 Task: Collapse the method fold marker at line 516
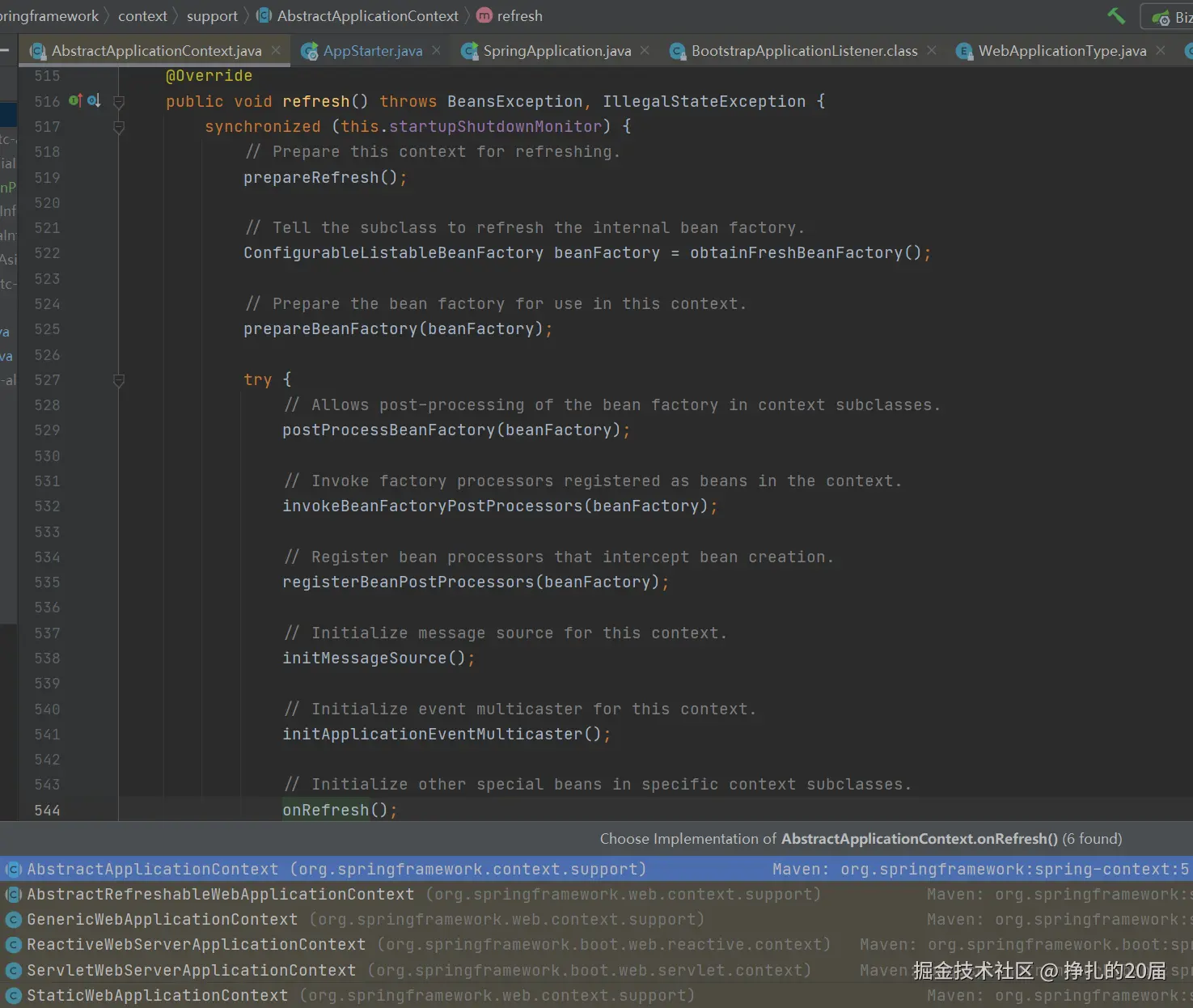[119, 102]
